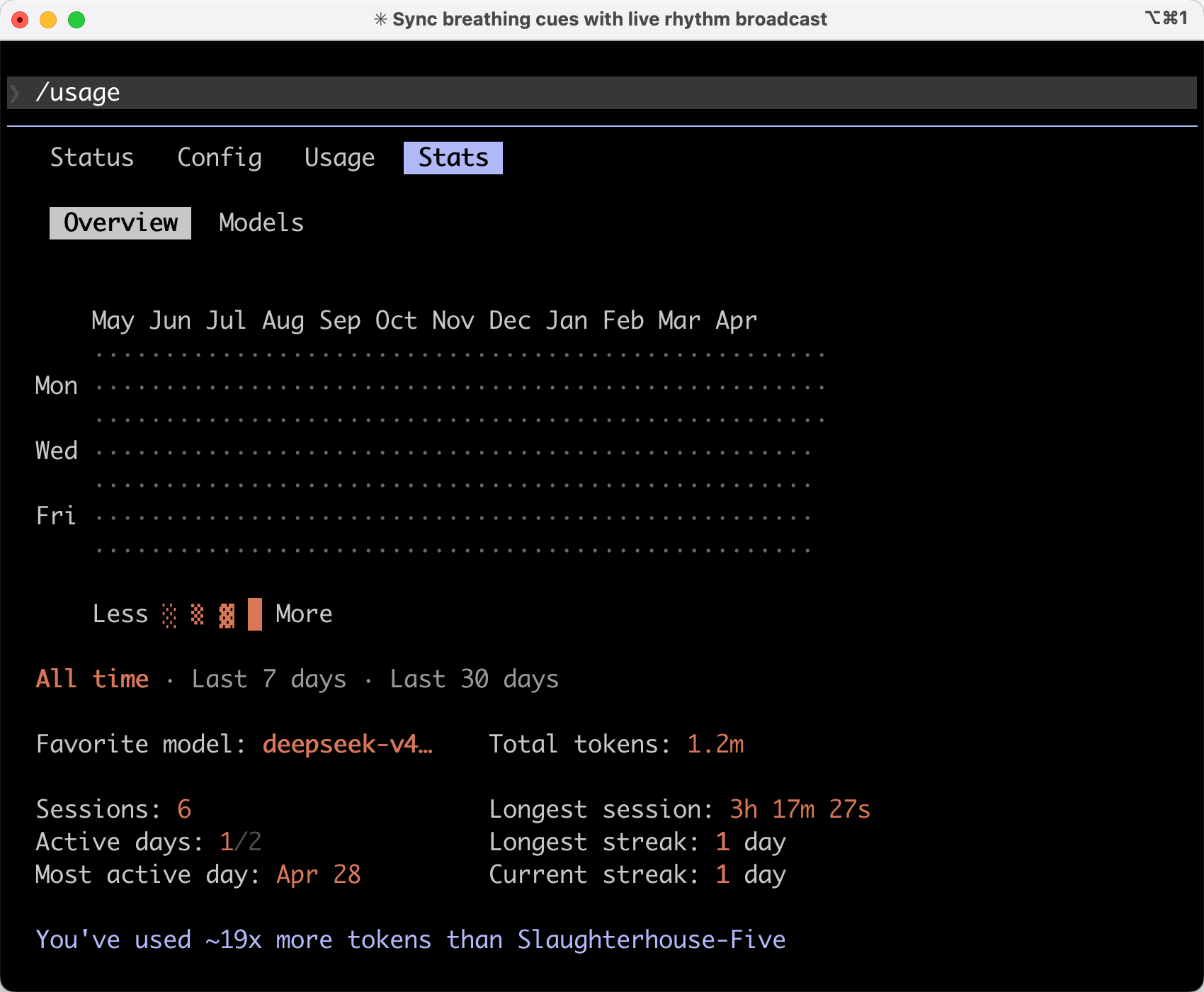Viewport: 1204px width, 992px height.
Task: Switch range to Last 7 days
Action: click(x=269, y=679)
